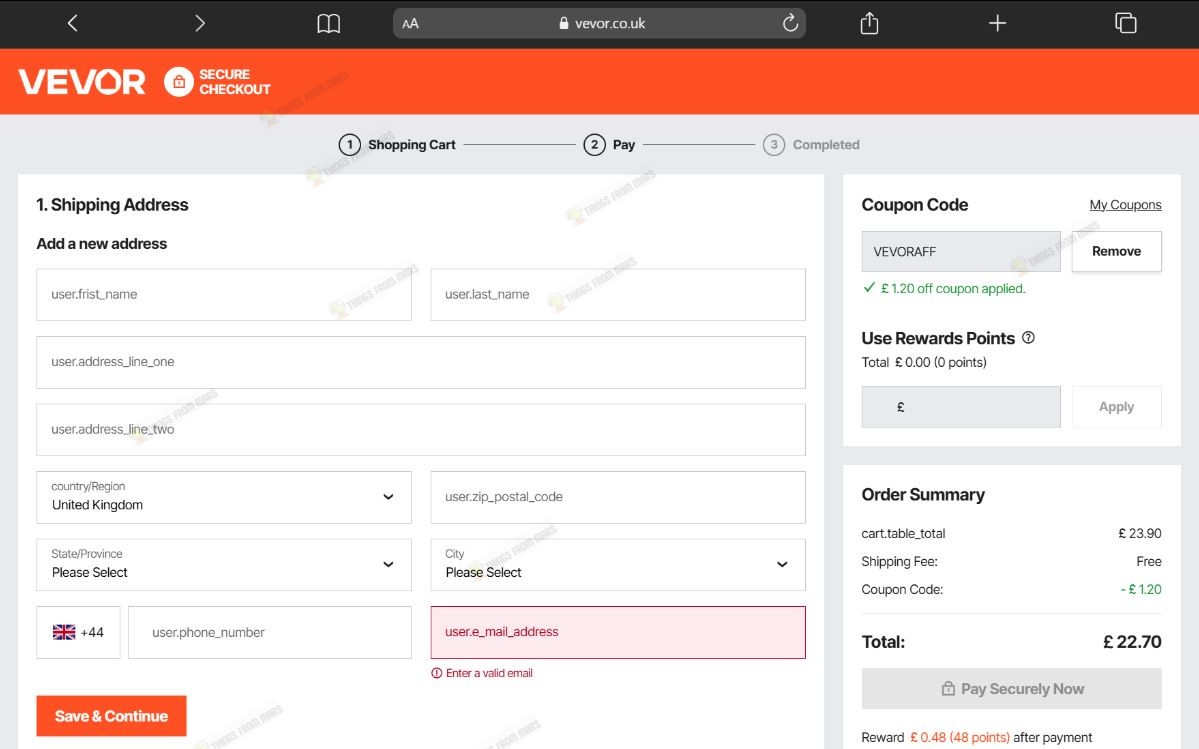Image resolution: width=1199 pixels, height=749 pixels.
Task: Click the 'Coupon Code' panel heading
Action: (915, 205)
